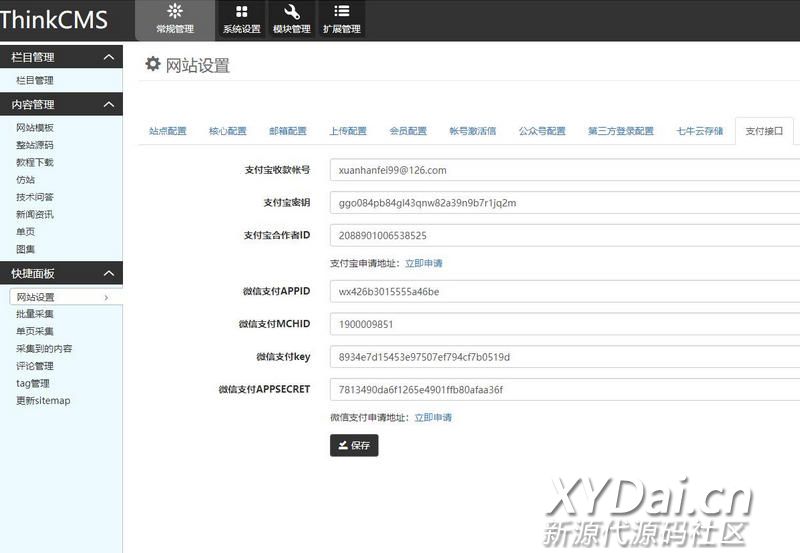The image size is (800, 553).
Task: Select 批量采集 in the sidebar
Action: 35,314
